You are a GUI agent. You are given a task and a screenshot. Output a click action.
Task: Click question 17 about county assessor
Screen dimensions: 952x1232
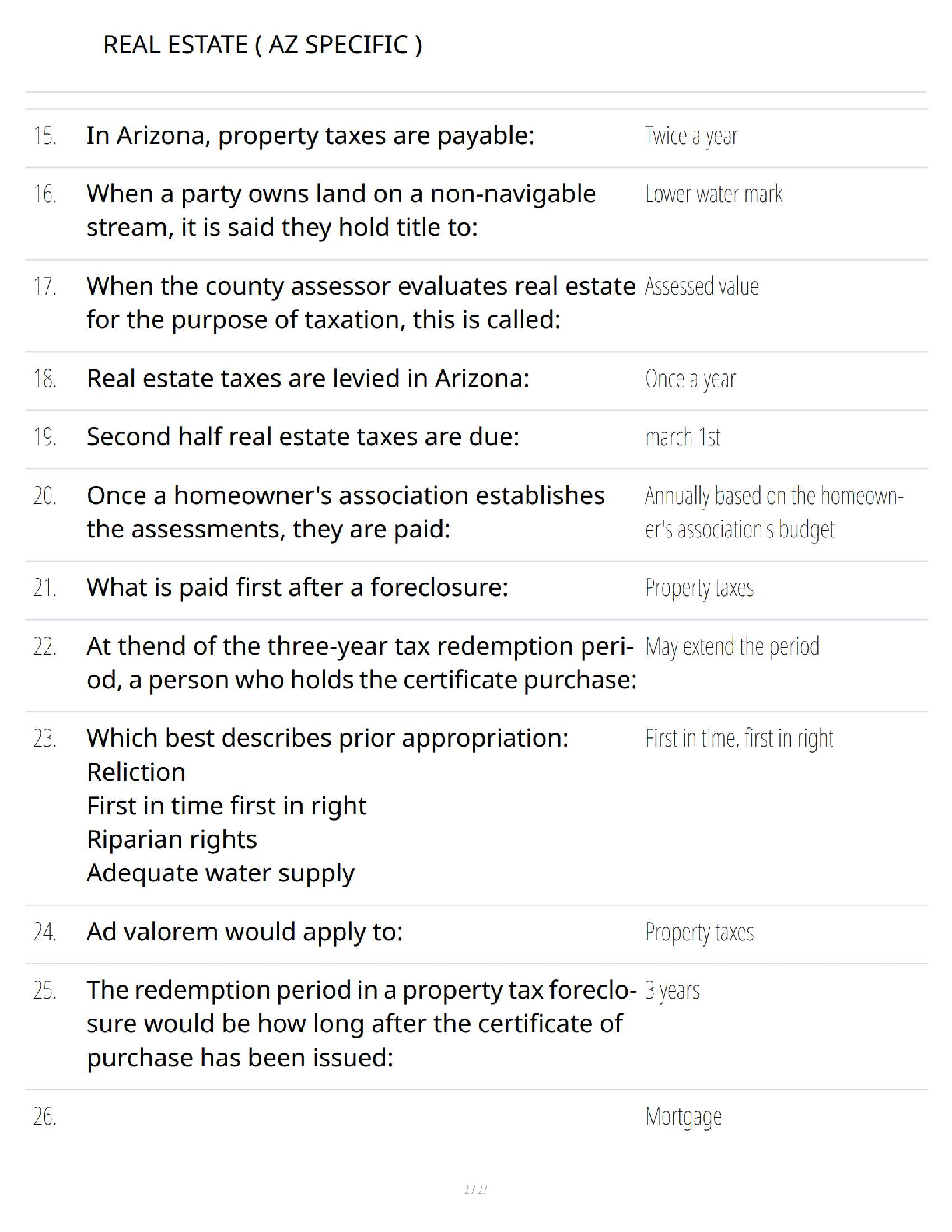361,303
